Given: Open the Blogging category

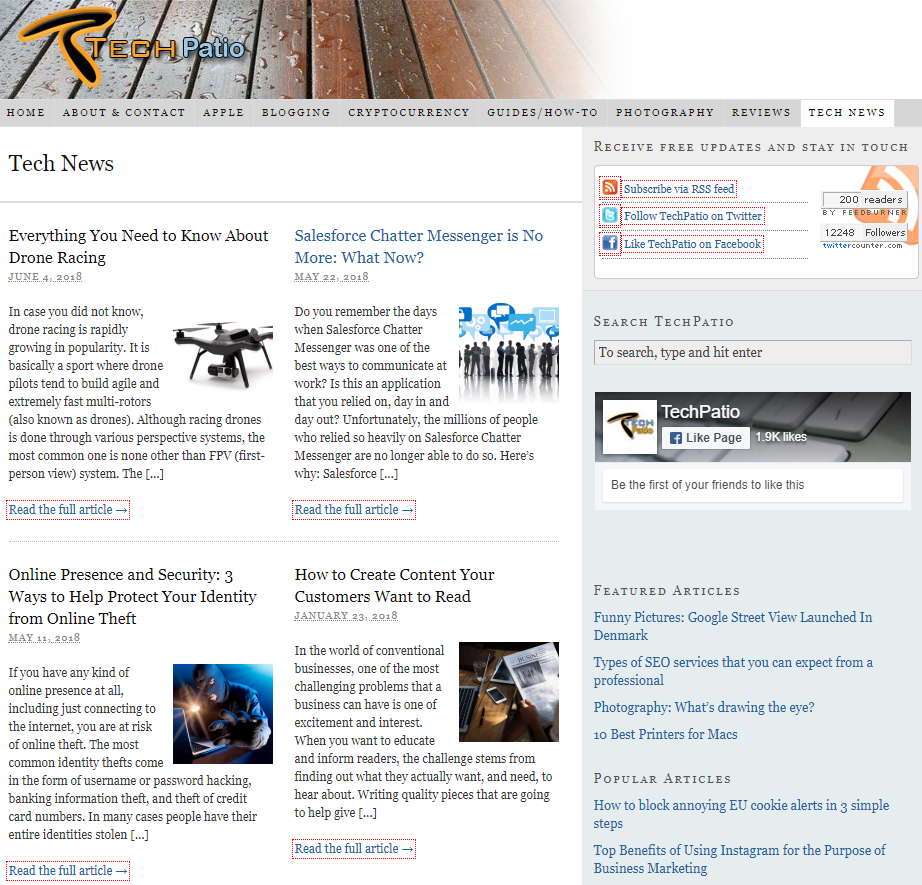Looking at the screenshot, I should point(296,112).
